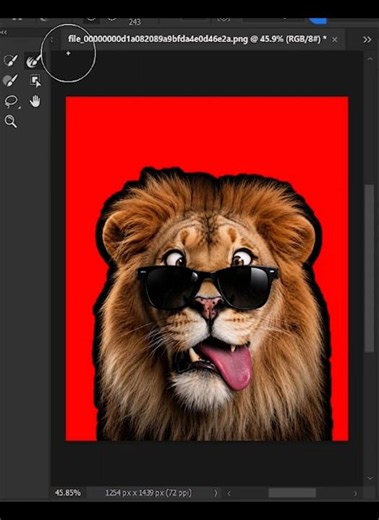The width and height of the screenshot is (379, 520).
Task: Click the horizontal scrollbar thumb
Action: point(292,493)
